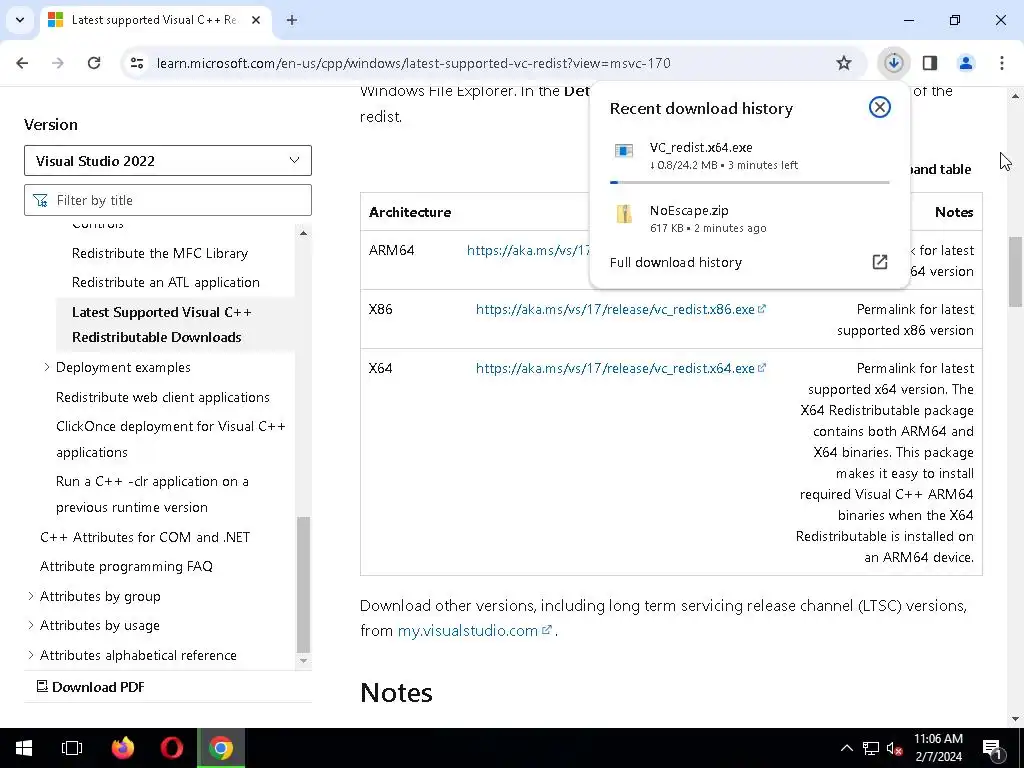Image resolution: width=1024 pixels, height=768 pixels.
Task: Go forward with the forward arrow
Action: click(x=58, y=63)
